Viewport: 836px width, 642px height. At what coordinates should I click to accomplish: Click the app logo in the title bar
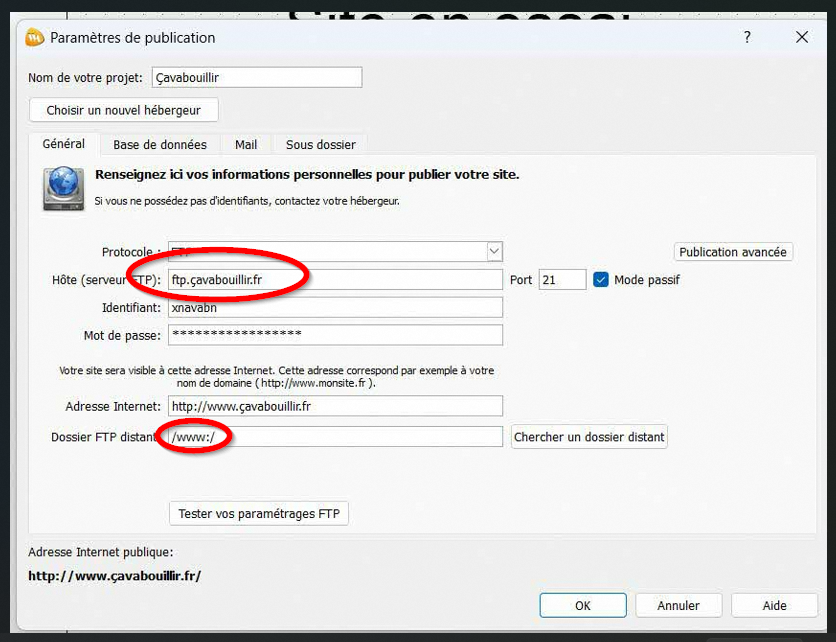(33, 38)
